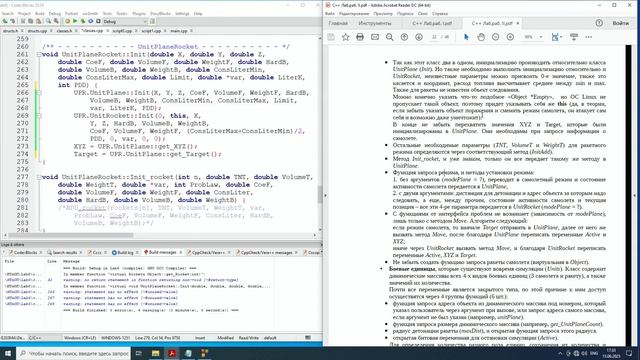
Task: Click the Paste clipboard icon in Code::Blocks
Action: [x=38, y=21]
